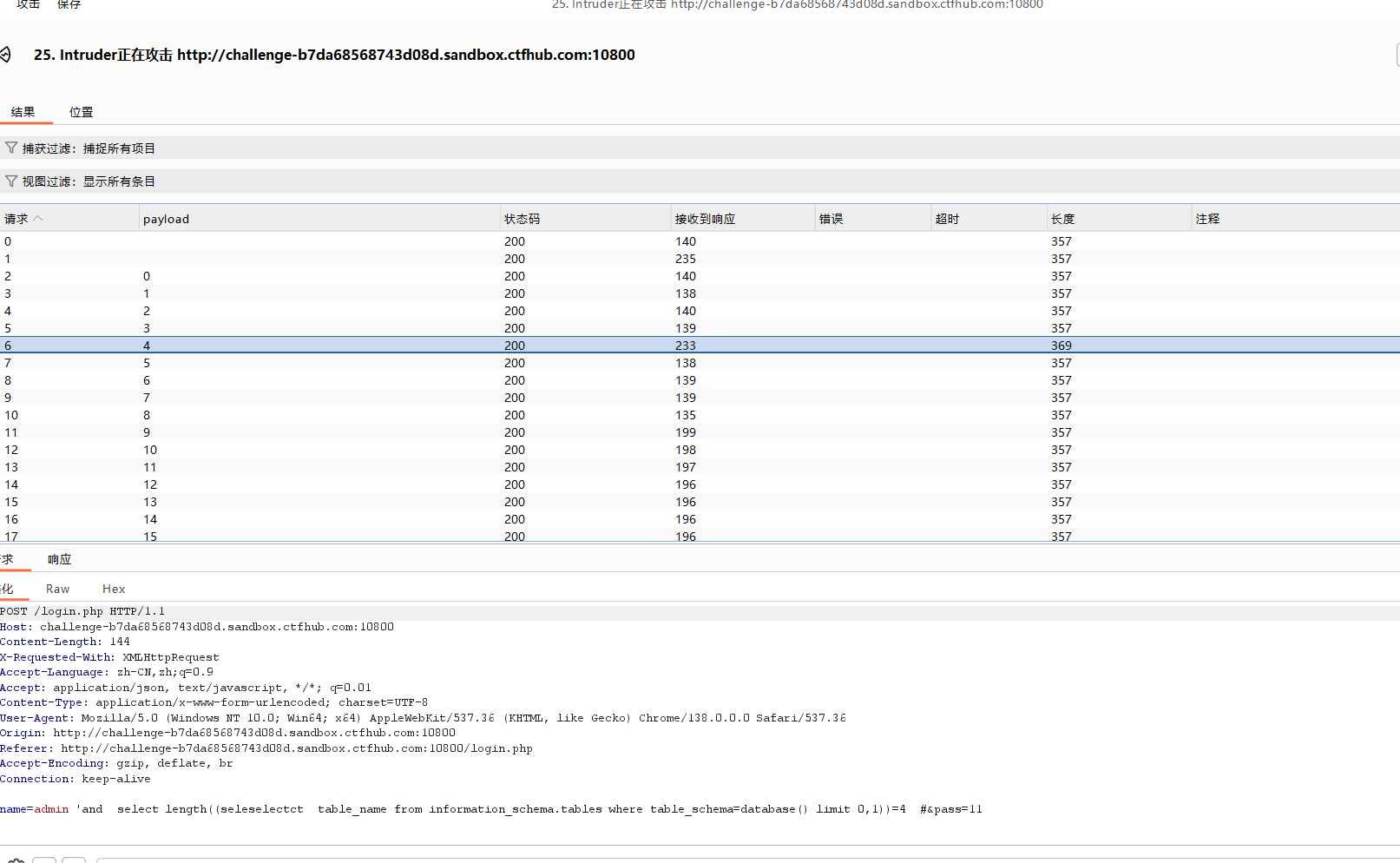
Task: Switch to the Hex view tab
Action: [x=113, y=589]
